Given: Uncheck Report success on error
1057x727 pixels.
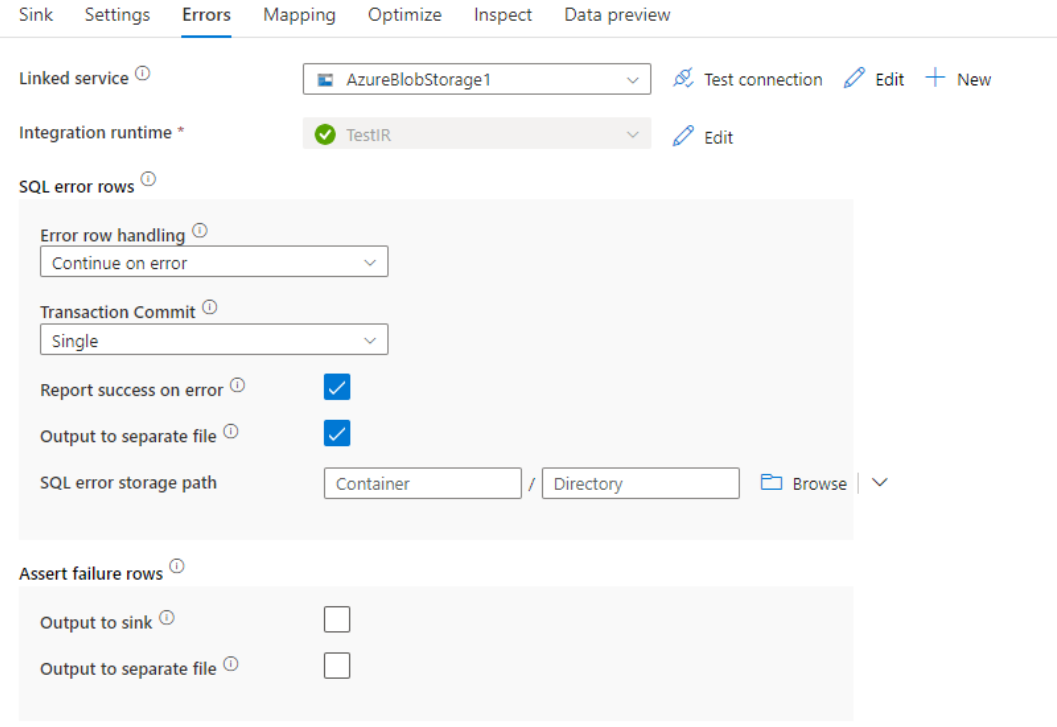Looking at the screenshot, I should click(337, 387).
